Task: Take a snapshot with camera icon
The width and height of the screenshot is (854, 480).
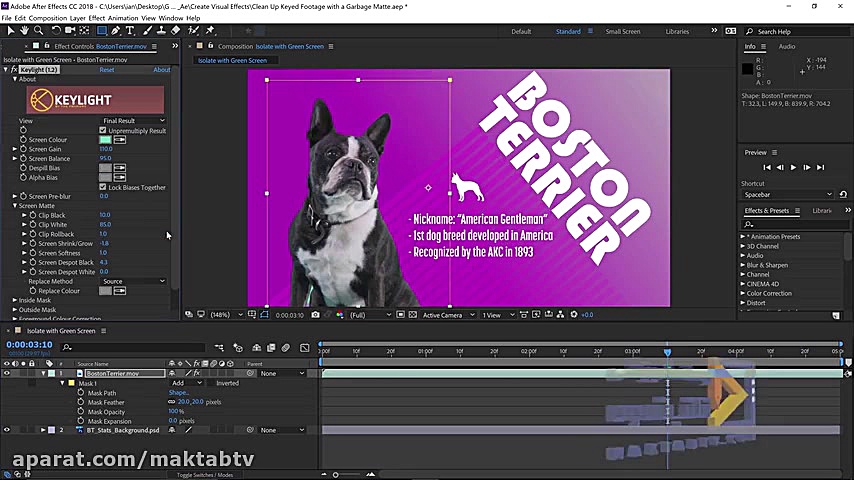Action: point(315,315)
